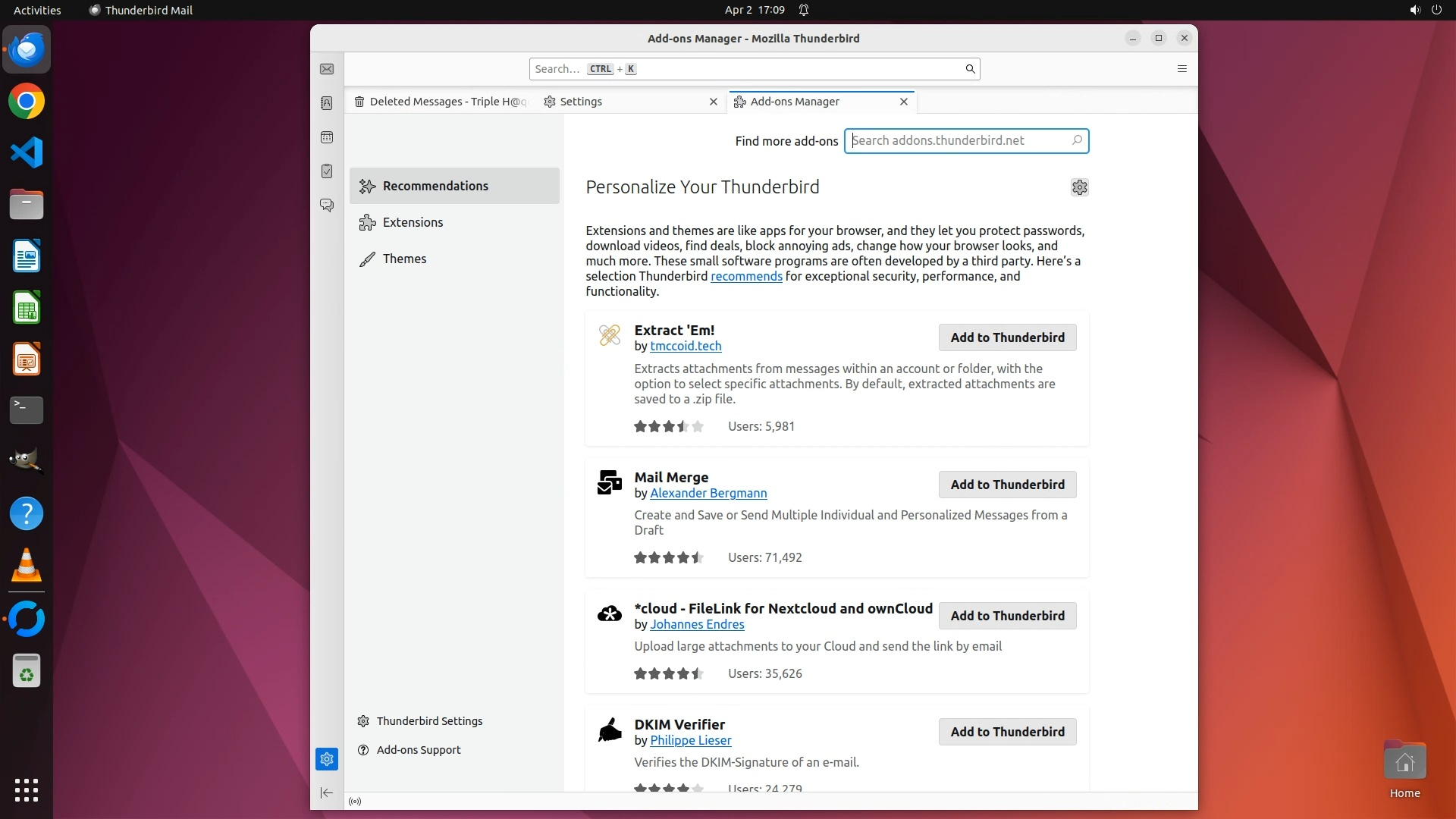Launch Google Chrome from the dock
The height and width of the screenshot is (819, 1456).
(x=27, y=102)
